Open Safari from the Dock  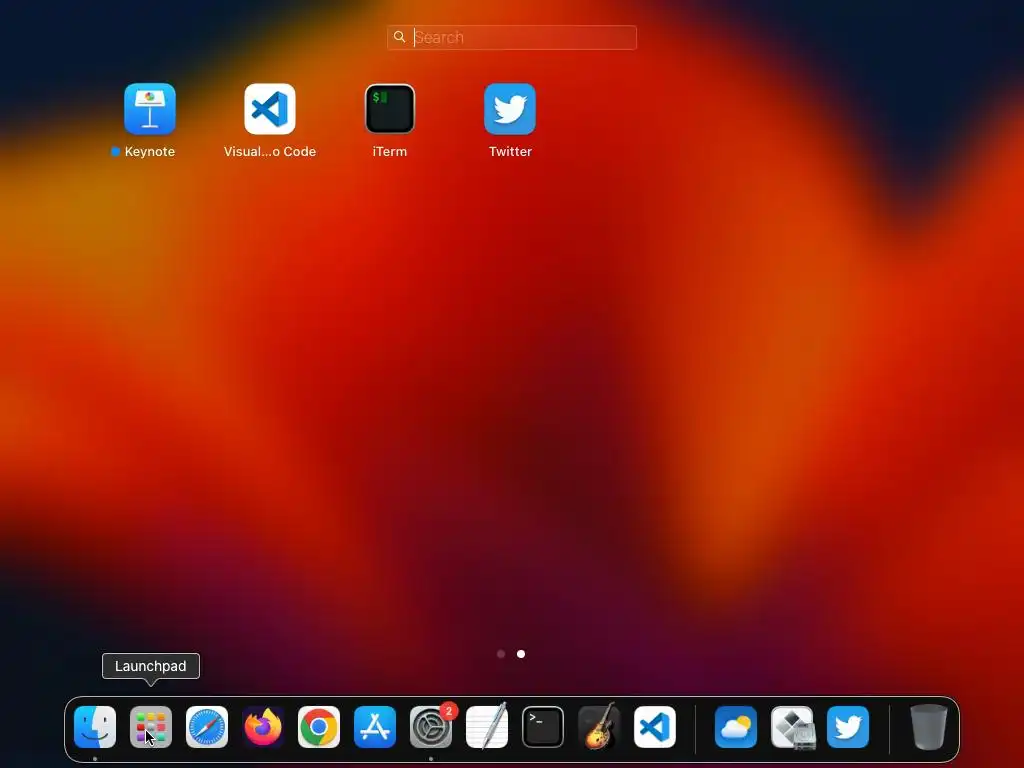207,727
